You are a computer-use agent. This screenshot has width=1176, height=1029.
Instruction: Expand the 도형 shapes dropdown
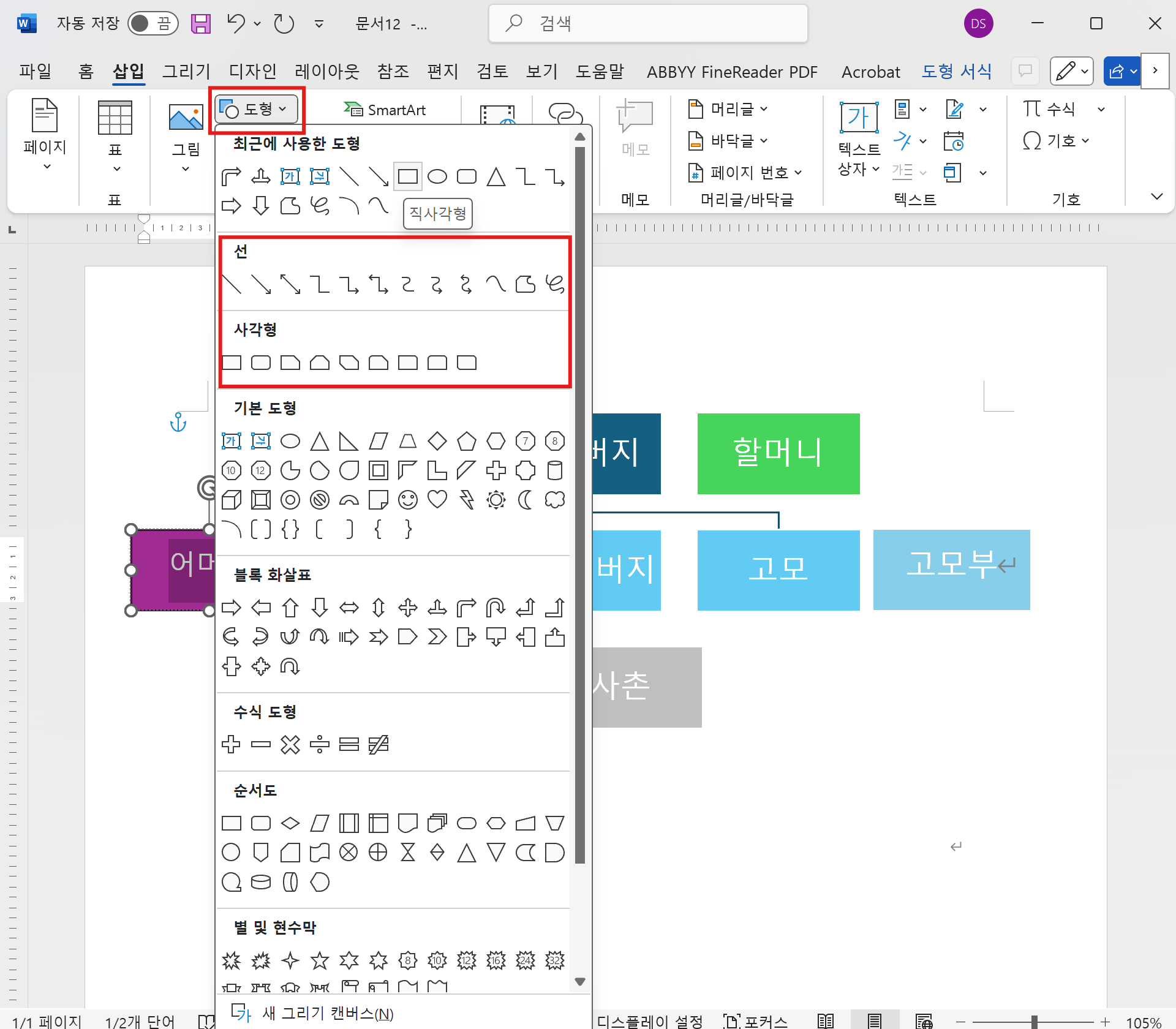[x=256, y=110]
